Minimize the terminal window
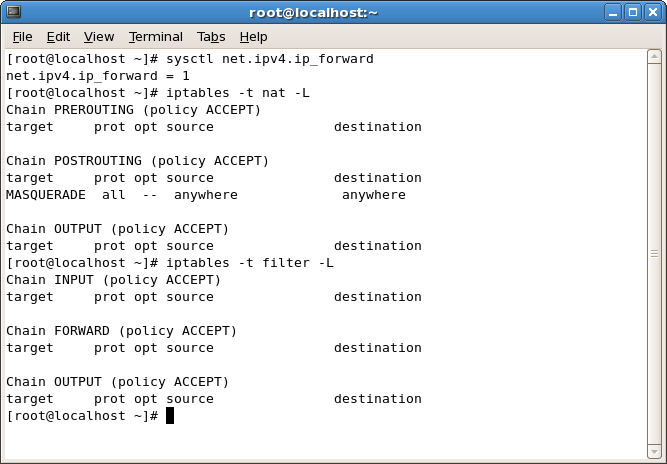 pyautogui.click(x=613, y=12)
